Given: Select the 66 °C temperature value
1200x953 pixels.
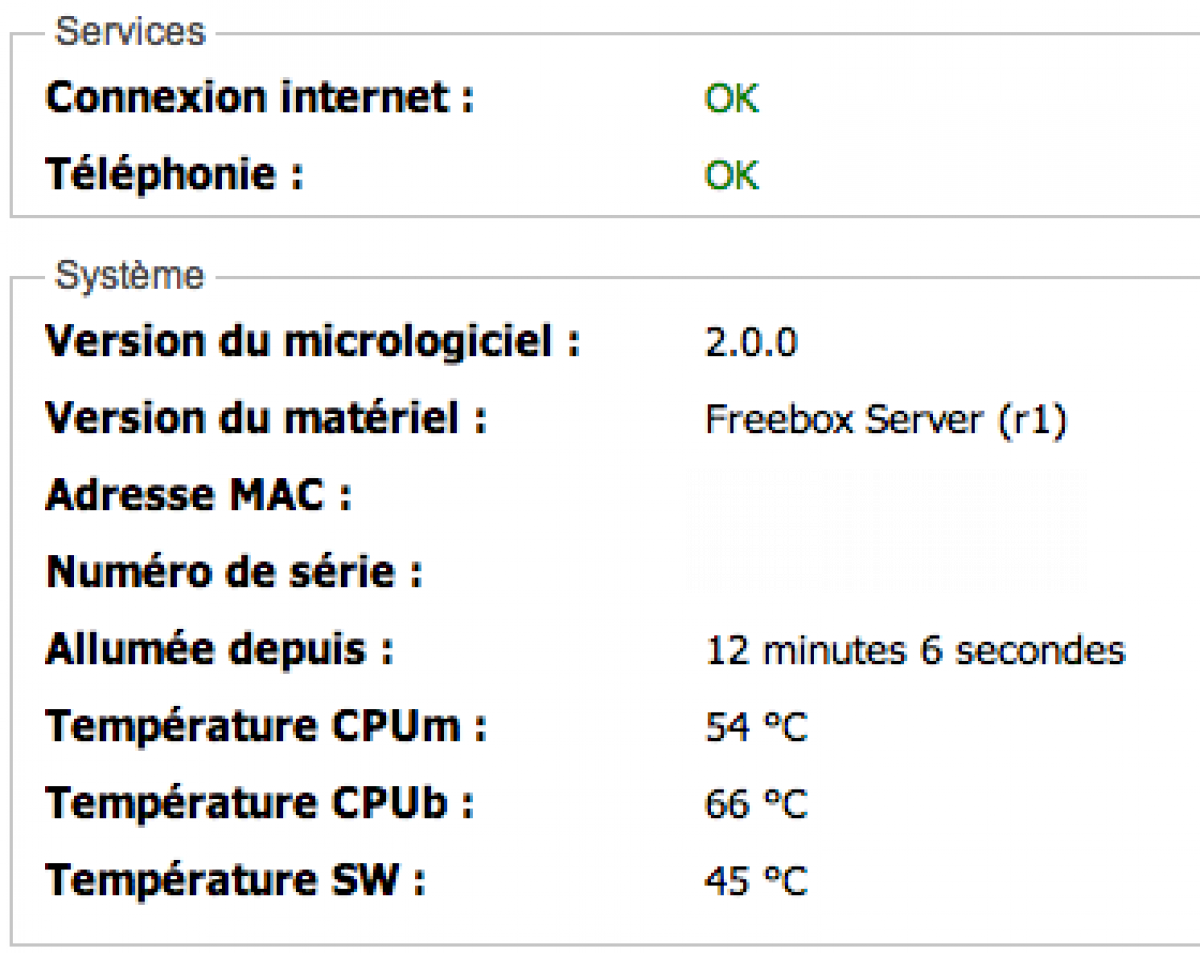Looking at the screenshot, I should tap(756, 805).
